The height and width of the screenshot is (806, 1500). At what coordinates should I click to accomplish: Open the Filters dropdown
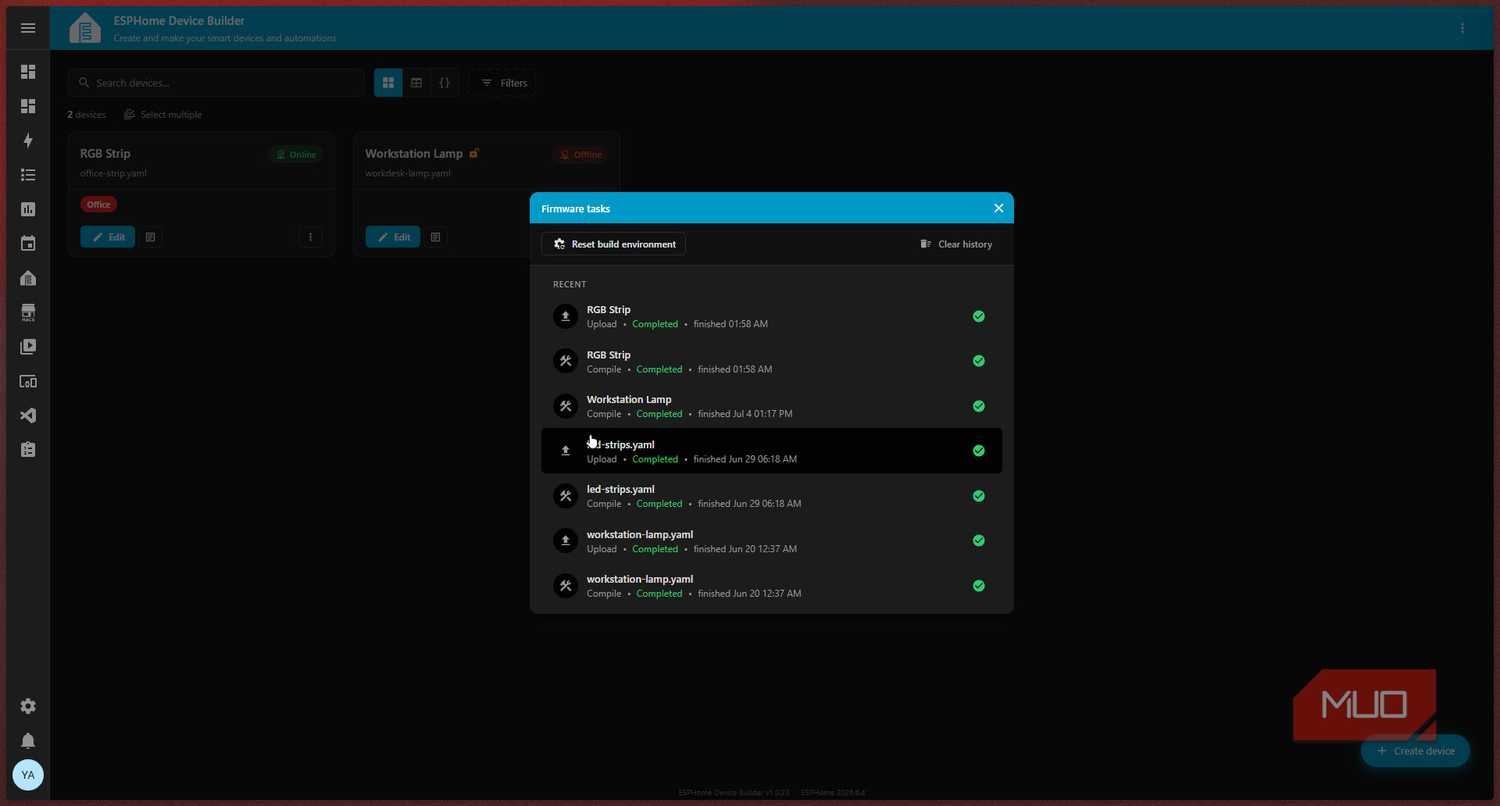pyautogui.click(x=504, y=83)
